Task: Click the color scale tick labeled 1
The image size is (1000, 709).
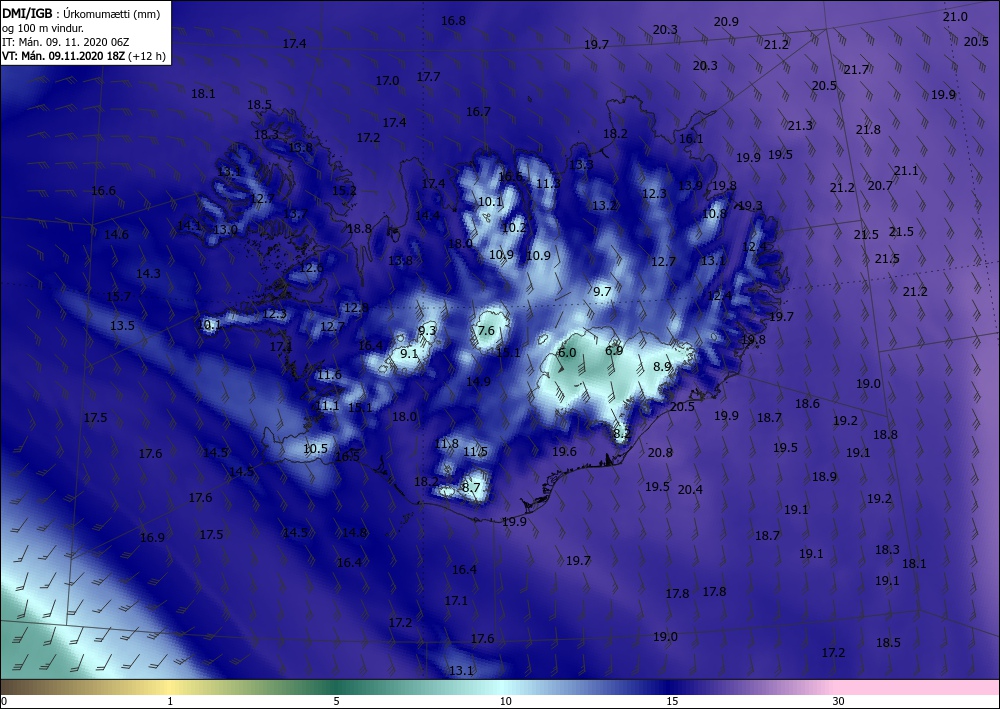Action: tap(170, 701)
